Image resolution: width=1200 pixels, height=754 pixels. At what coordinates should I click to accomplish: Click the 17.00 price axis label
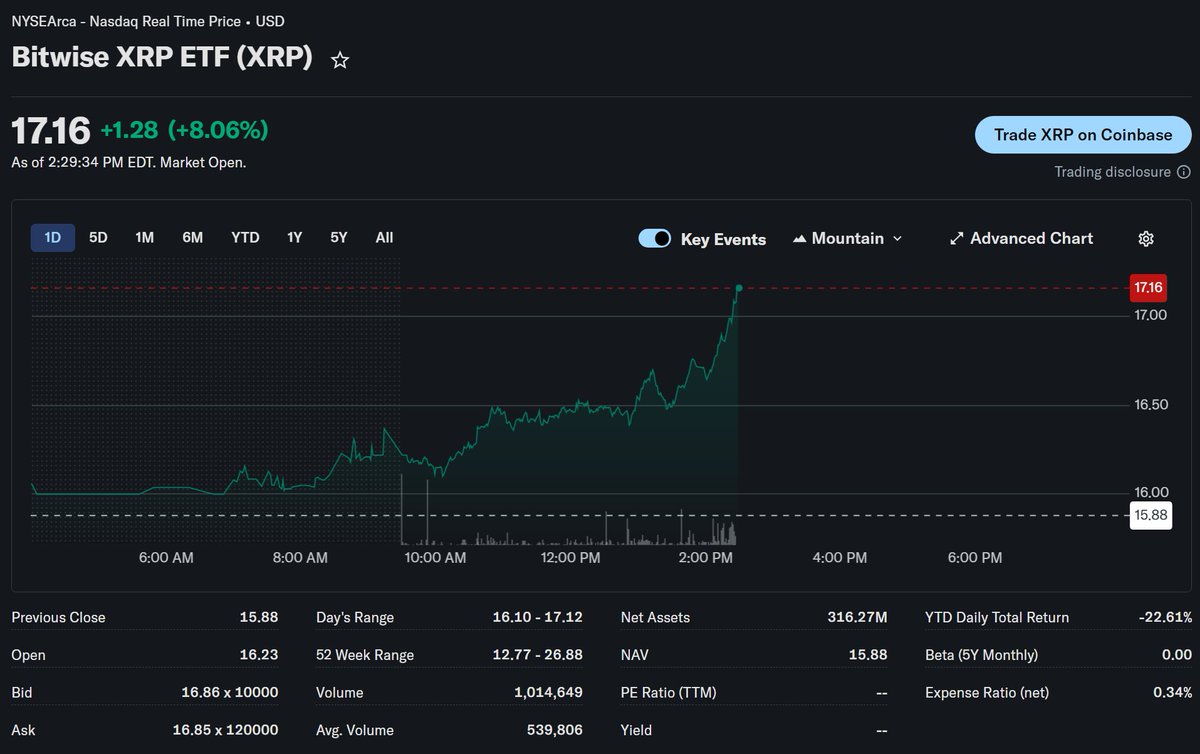1150,315
